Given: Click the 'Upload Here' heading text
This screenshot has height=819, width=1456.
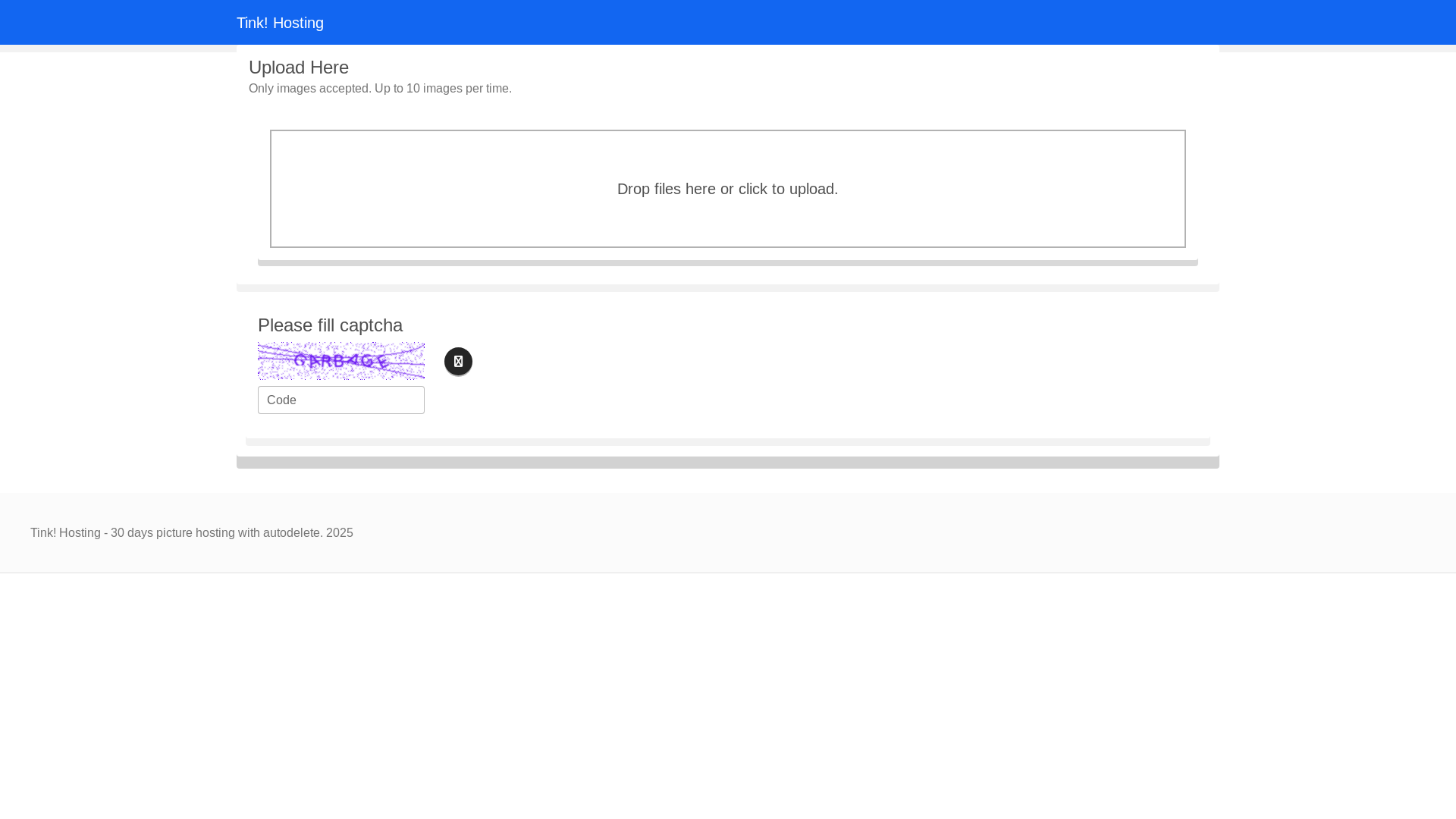Looking at the screenshot, I should tap(299, 67).
